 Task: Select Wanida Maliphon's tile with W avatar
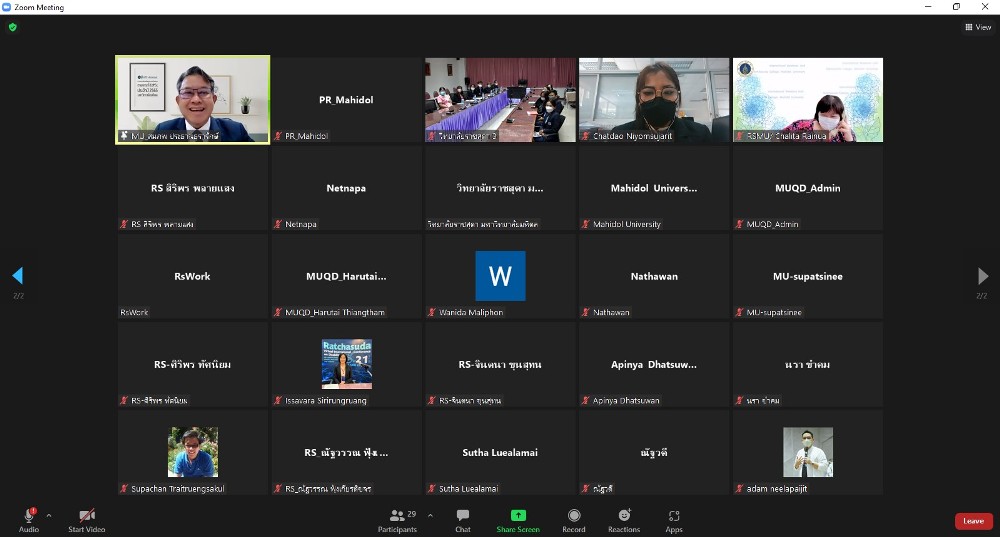coord(500,276)
